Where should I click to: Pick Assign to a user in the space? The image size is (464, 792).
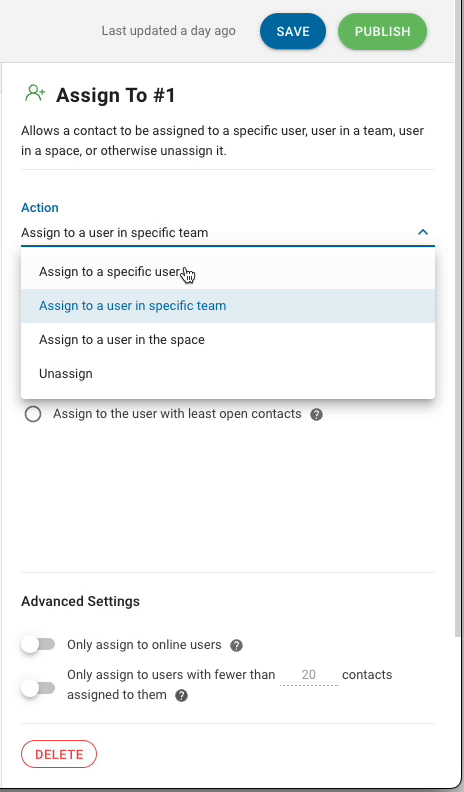228,339
